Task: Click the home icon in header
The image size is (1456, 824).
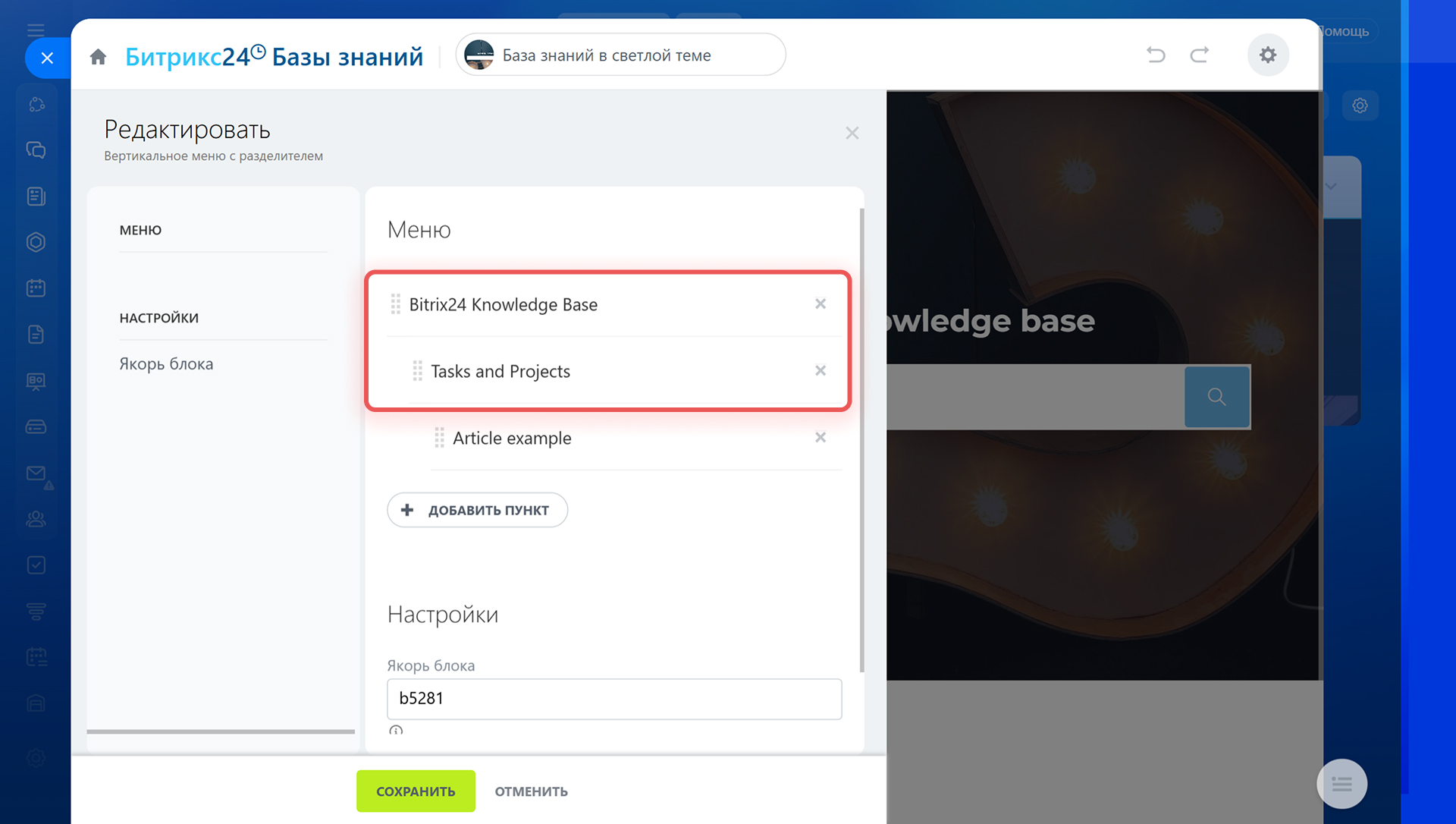Action: point(98,57)
